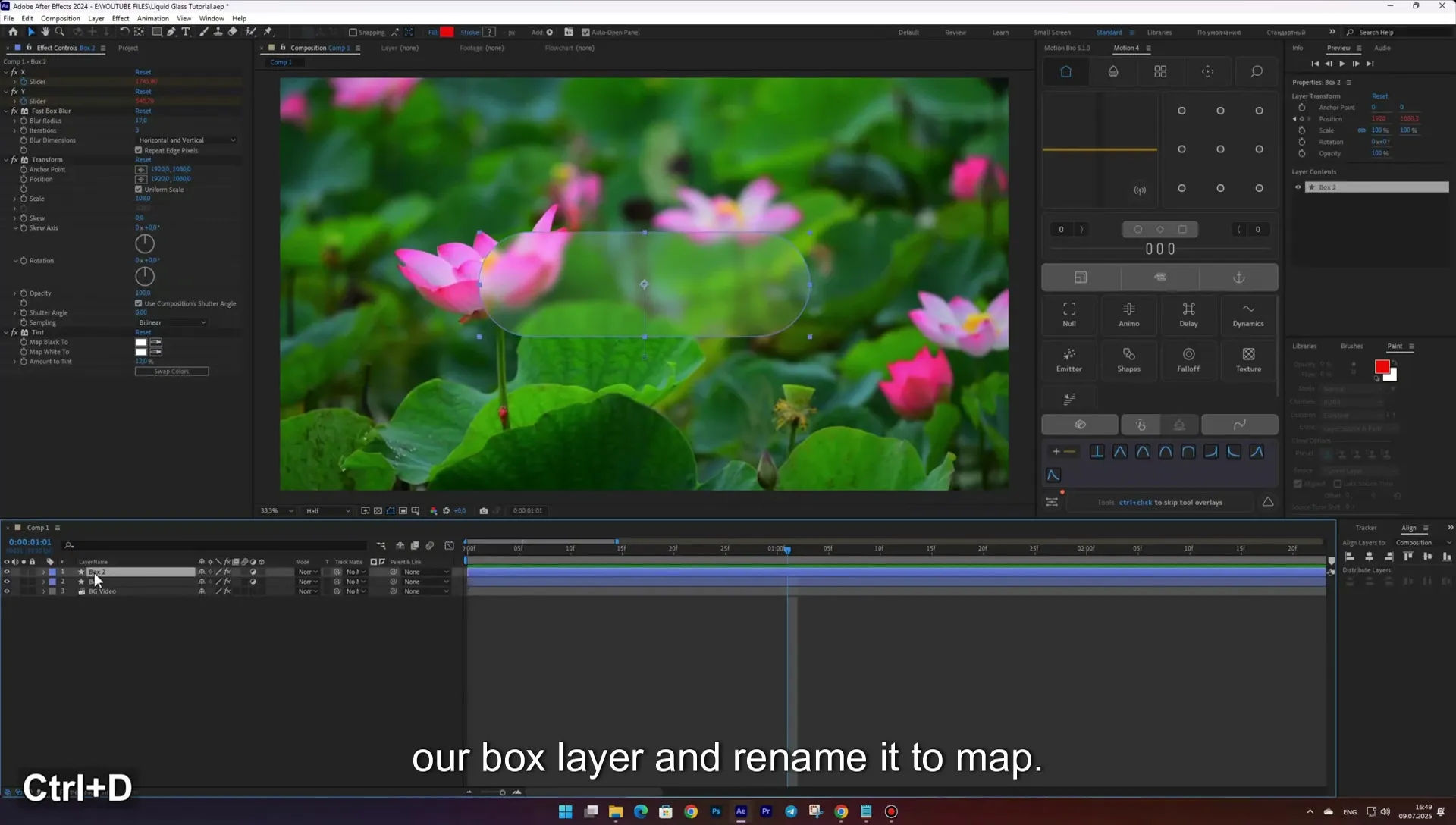Image resolution: width=1456 pixels, height=825 pixels.
Task: Click the Delay tool icon
Action: click(x=1188, y=314)
